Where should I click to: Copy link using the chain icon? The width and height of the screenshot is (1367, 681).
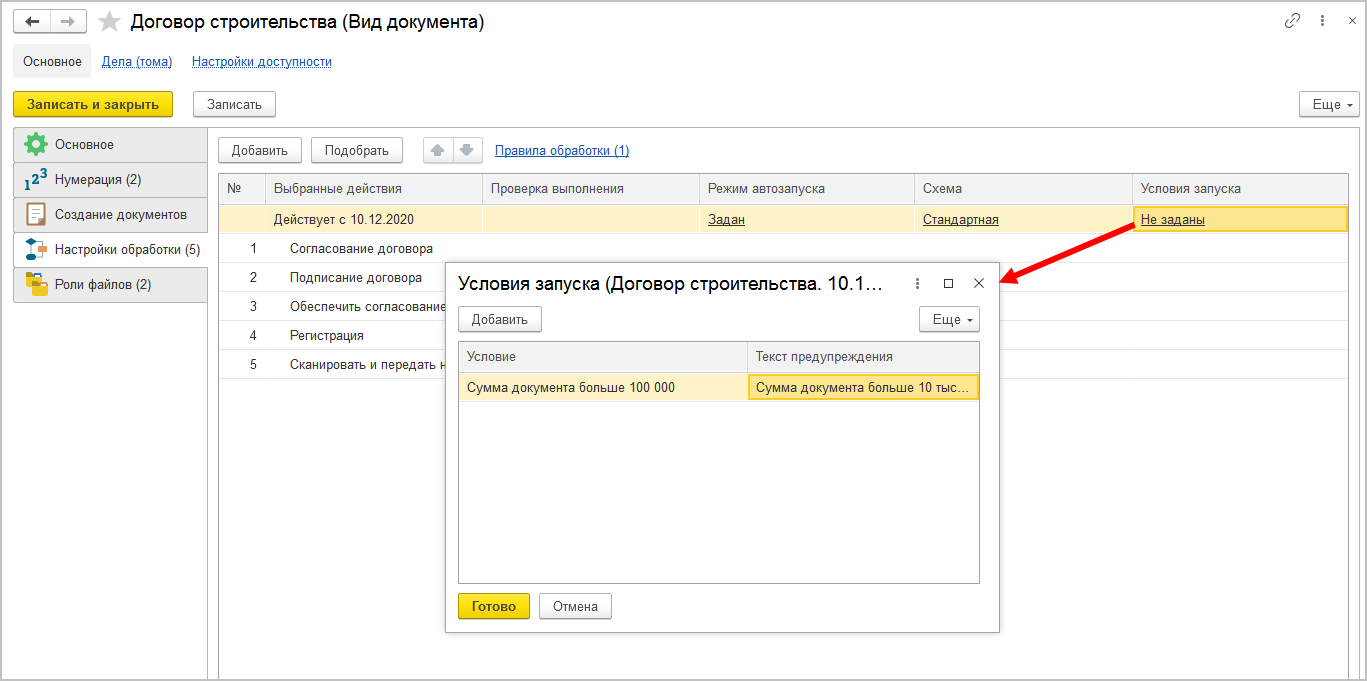point(1293,21)
